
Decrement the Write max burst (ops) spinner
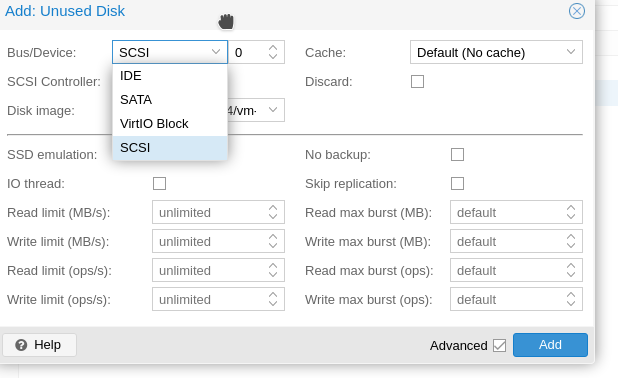tap(571, 304)
